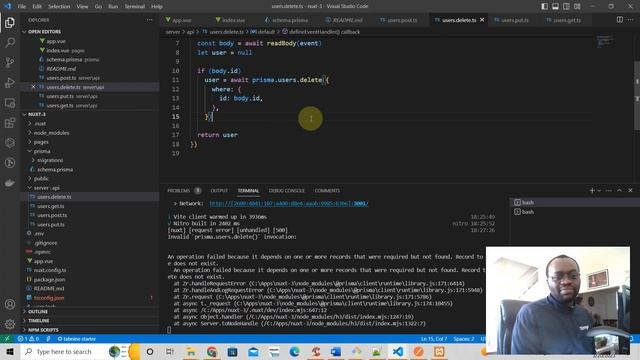Click the editor minimap preview

click(x=604, y=41)
